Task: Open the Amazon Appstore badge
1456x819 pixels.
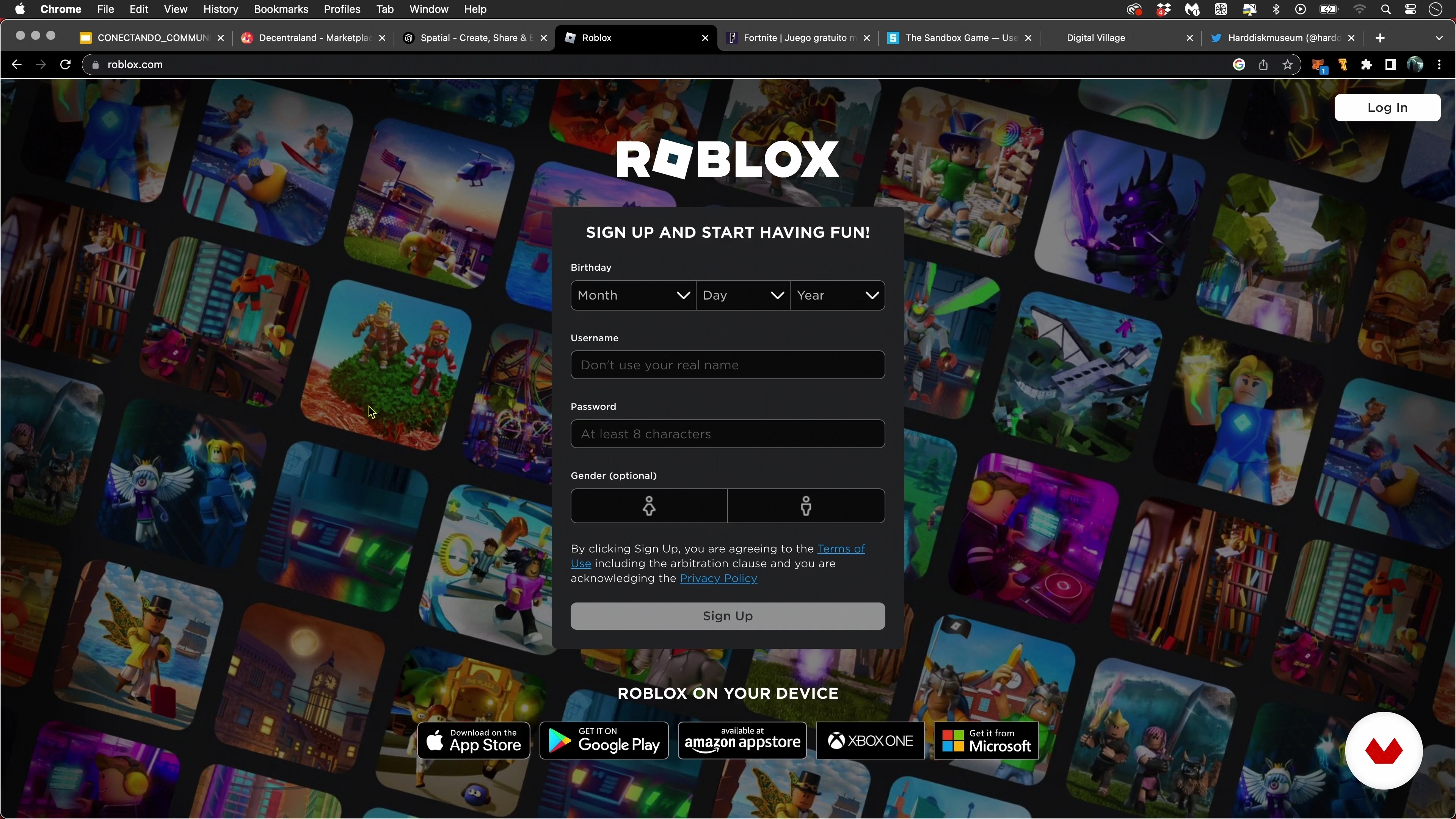Action: tap(742, 741)
